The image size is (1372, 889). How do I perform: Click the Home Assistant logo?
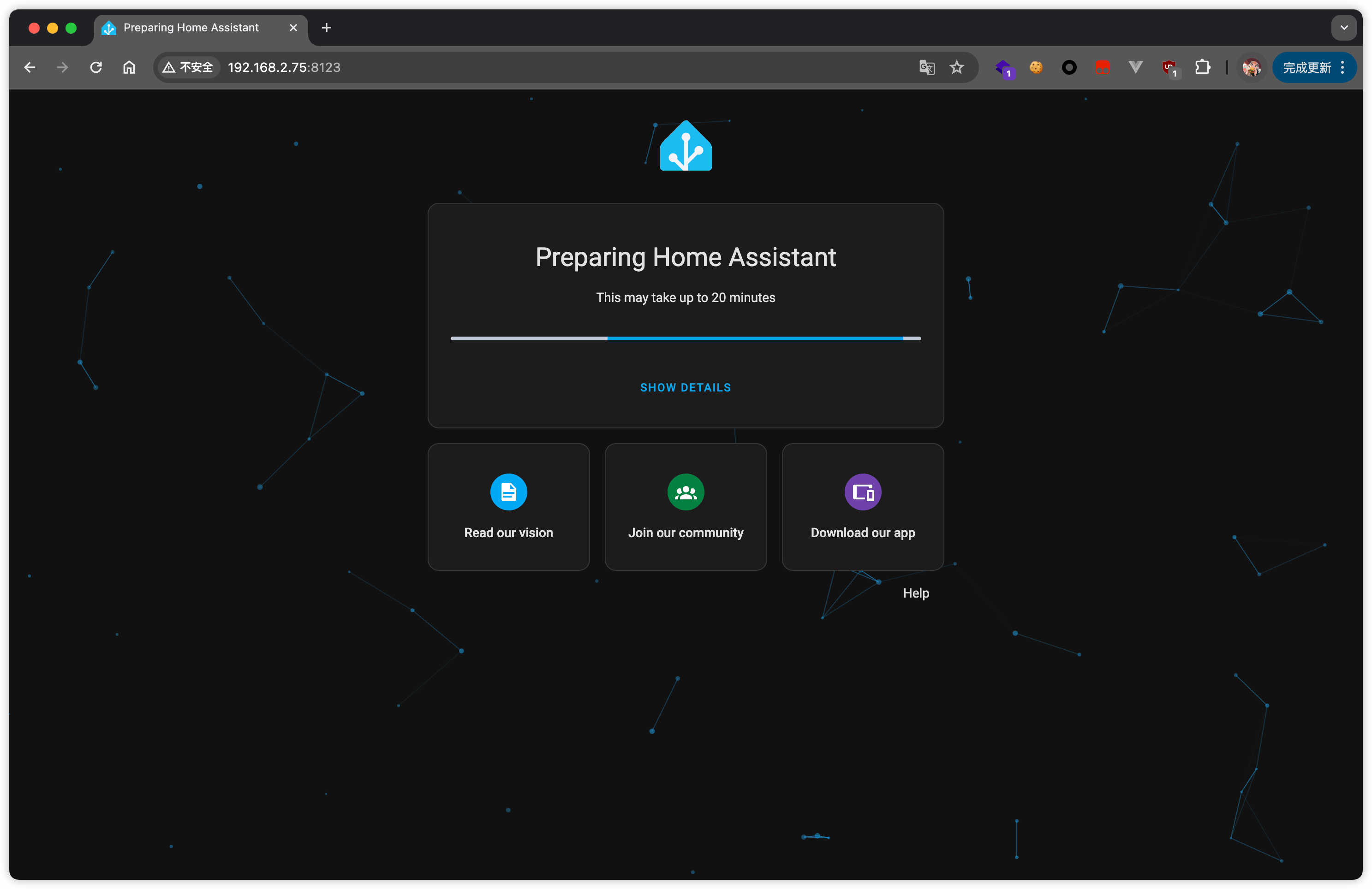click(686, 146)
